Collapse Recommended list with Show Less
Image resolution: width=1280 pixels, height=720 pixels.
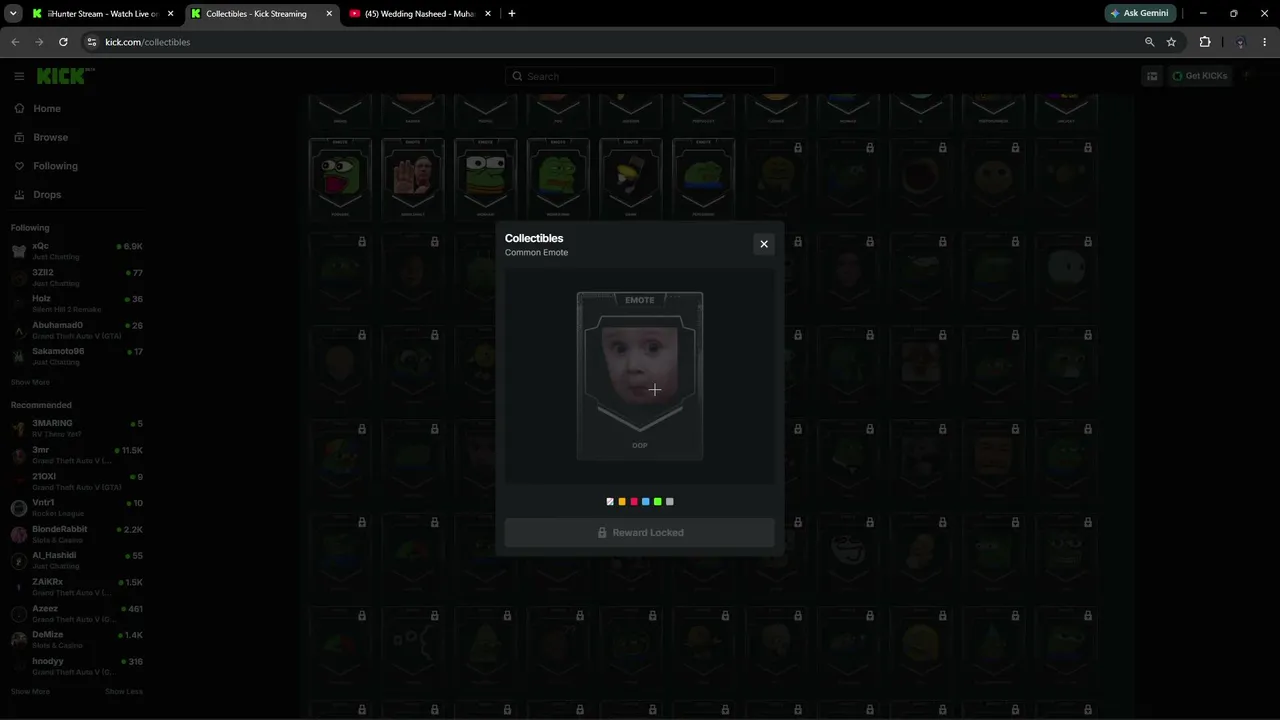tap(124, 692)
